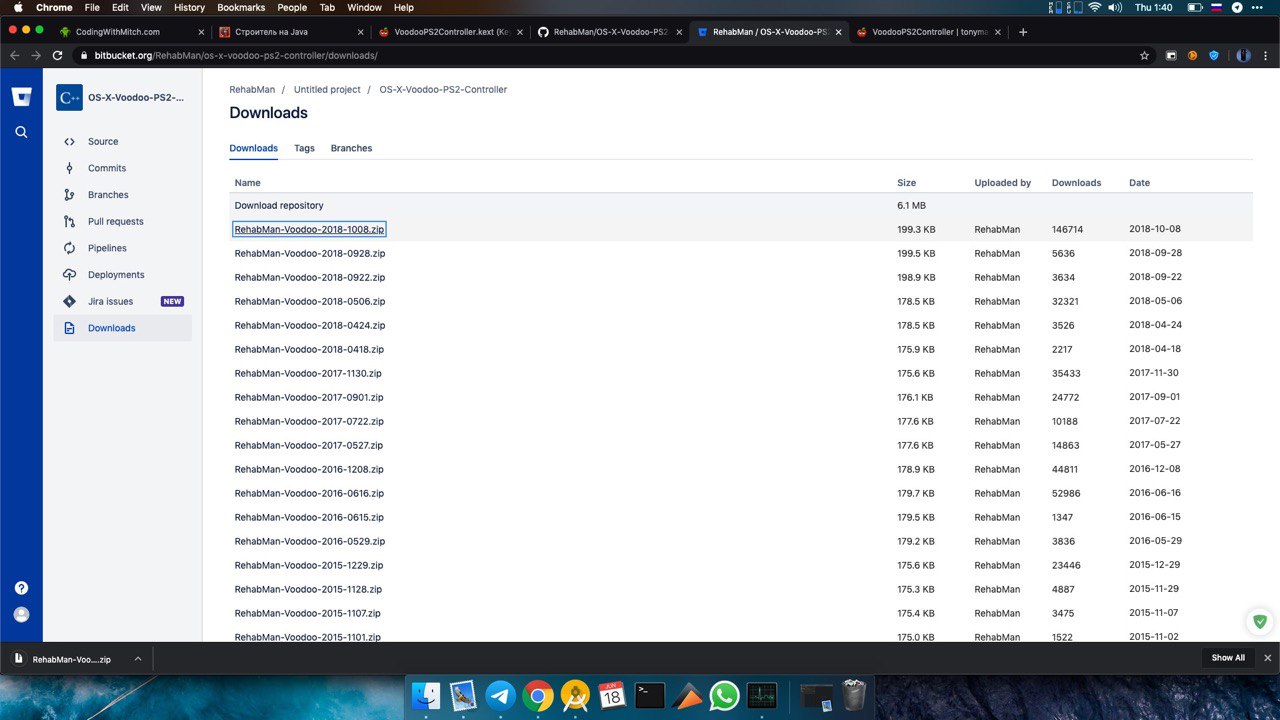Open the History menu

tap(189, 7)
